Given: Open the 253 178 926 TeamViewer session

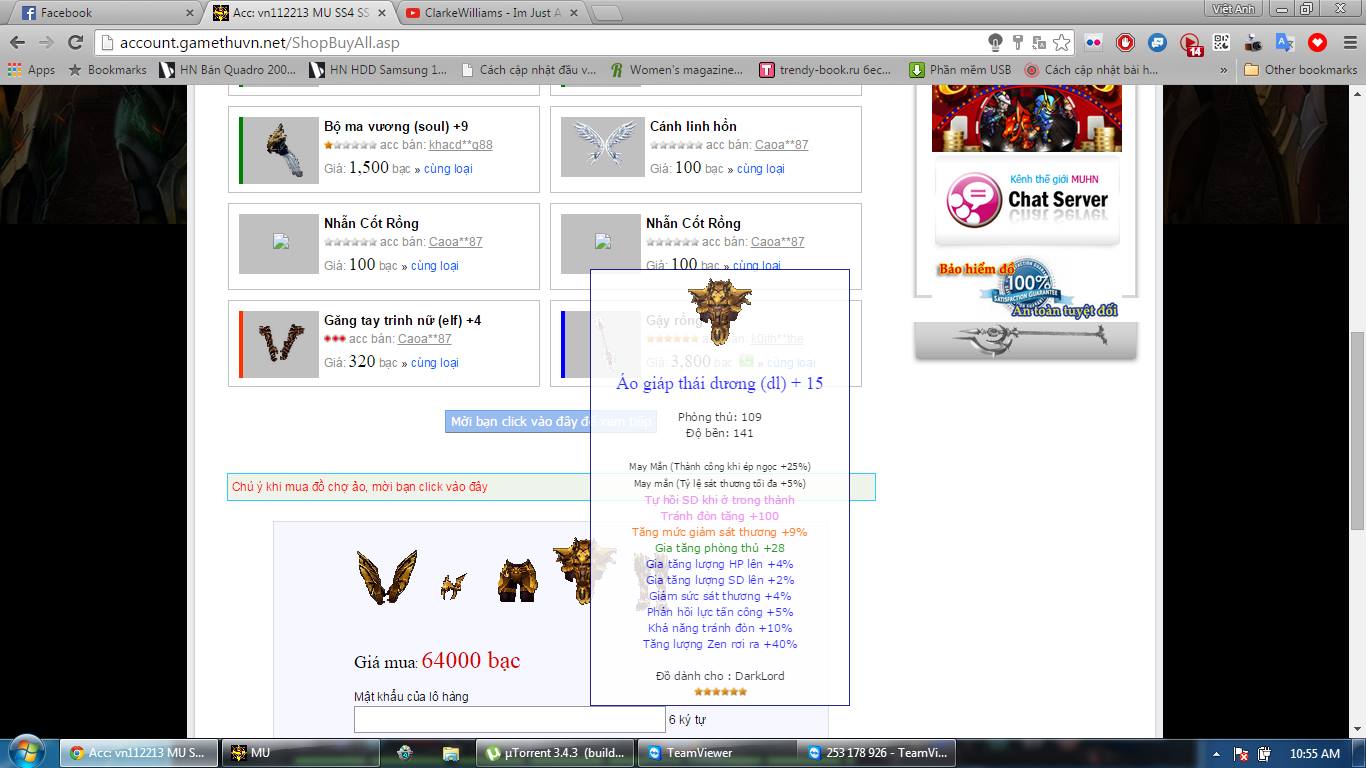Looking at the screenshot, I should (x=878, y=753).
